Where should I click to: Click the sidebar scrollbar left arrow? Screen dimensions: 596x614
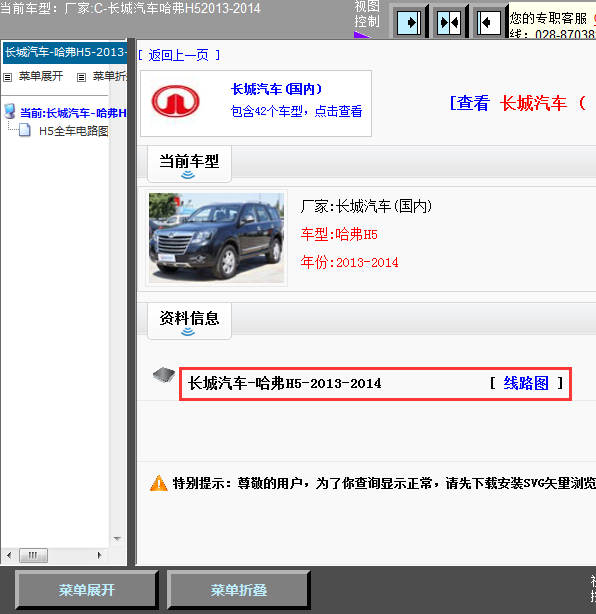click(x=9, y=555)
